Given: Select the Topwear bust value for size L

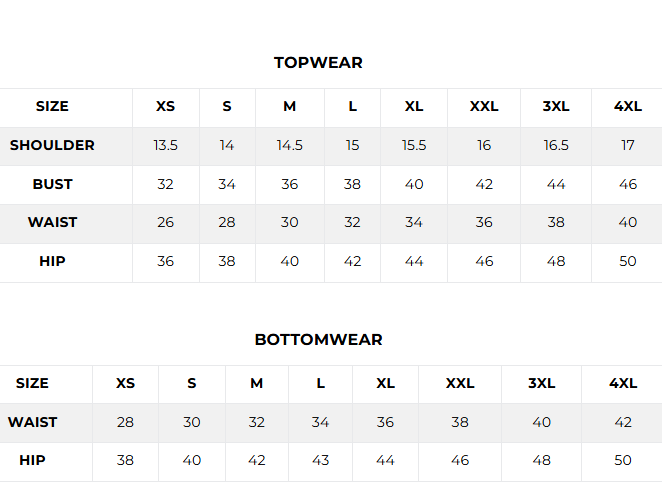Looking at the screenshot, I should pos(352,185).
